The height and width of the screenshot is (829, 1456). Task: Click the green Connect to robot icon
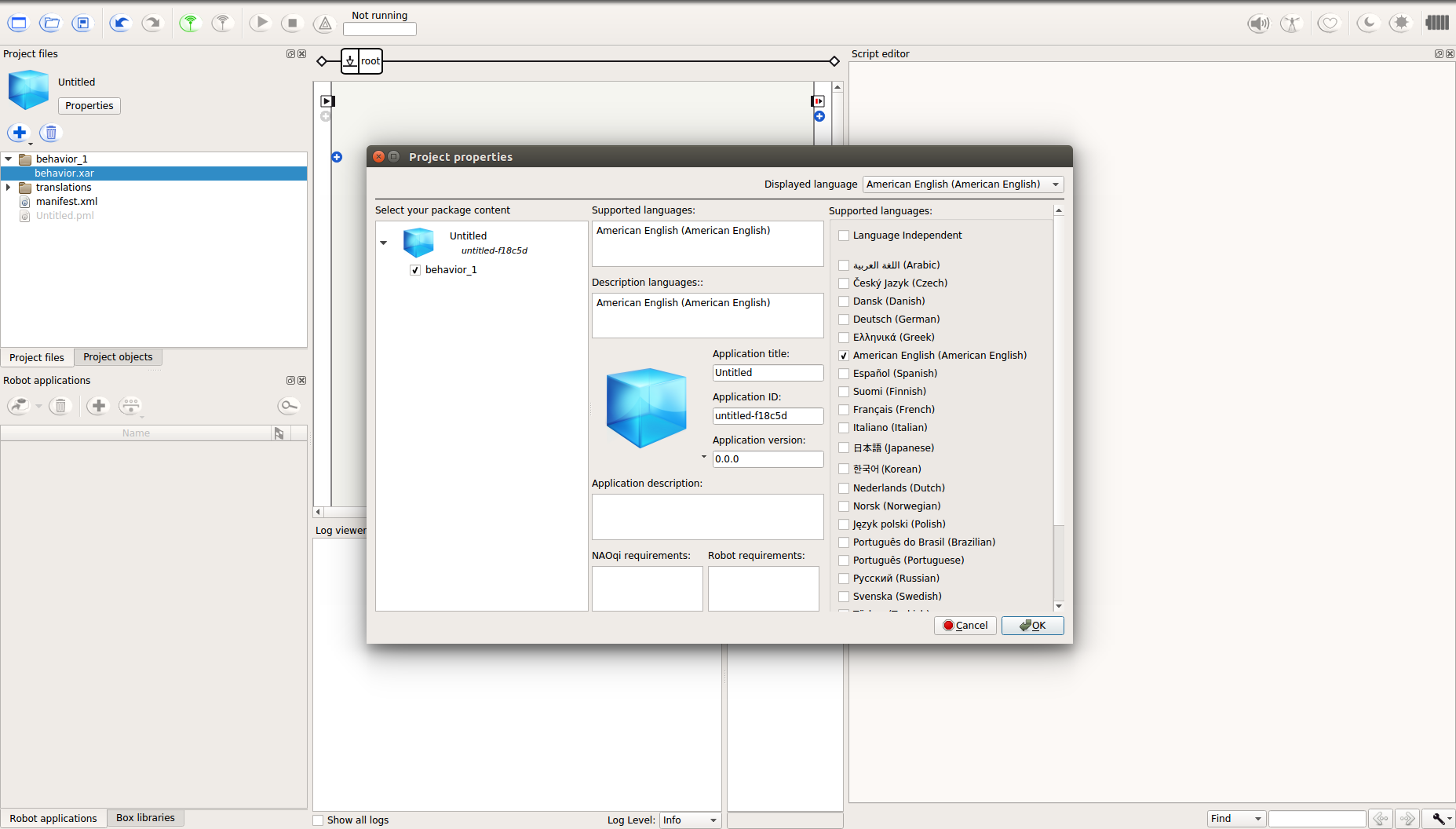pos(190,24)
